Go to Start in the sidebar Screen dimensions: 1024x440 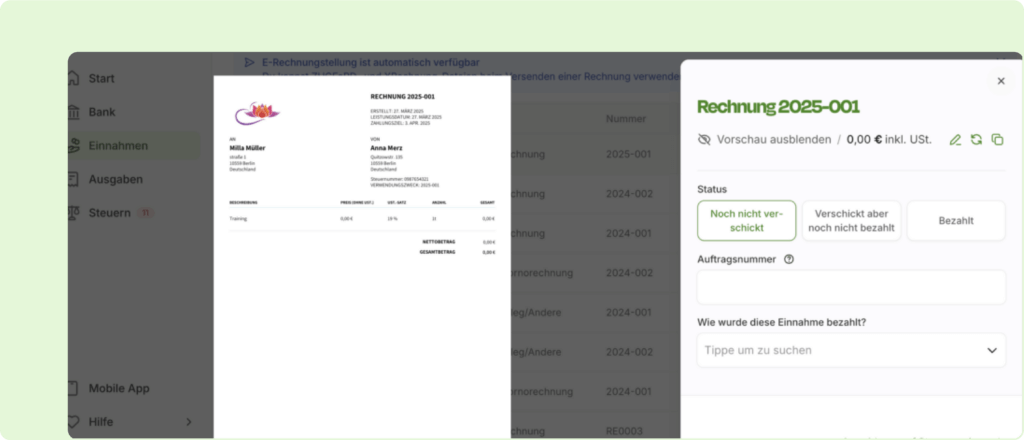coord(101,78)
